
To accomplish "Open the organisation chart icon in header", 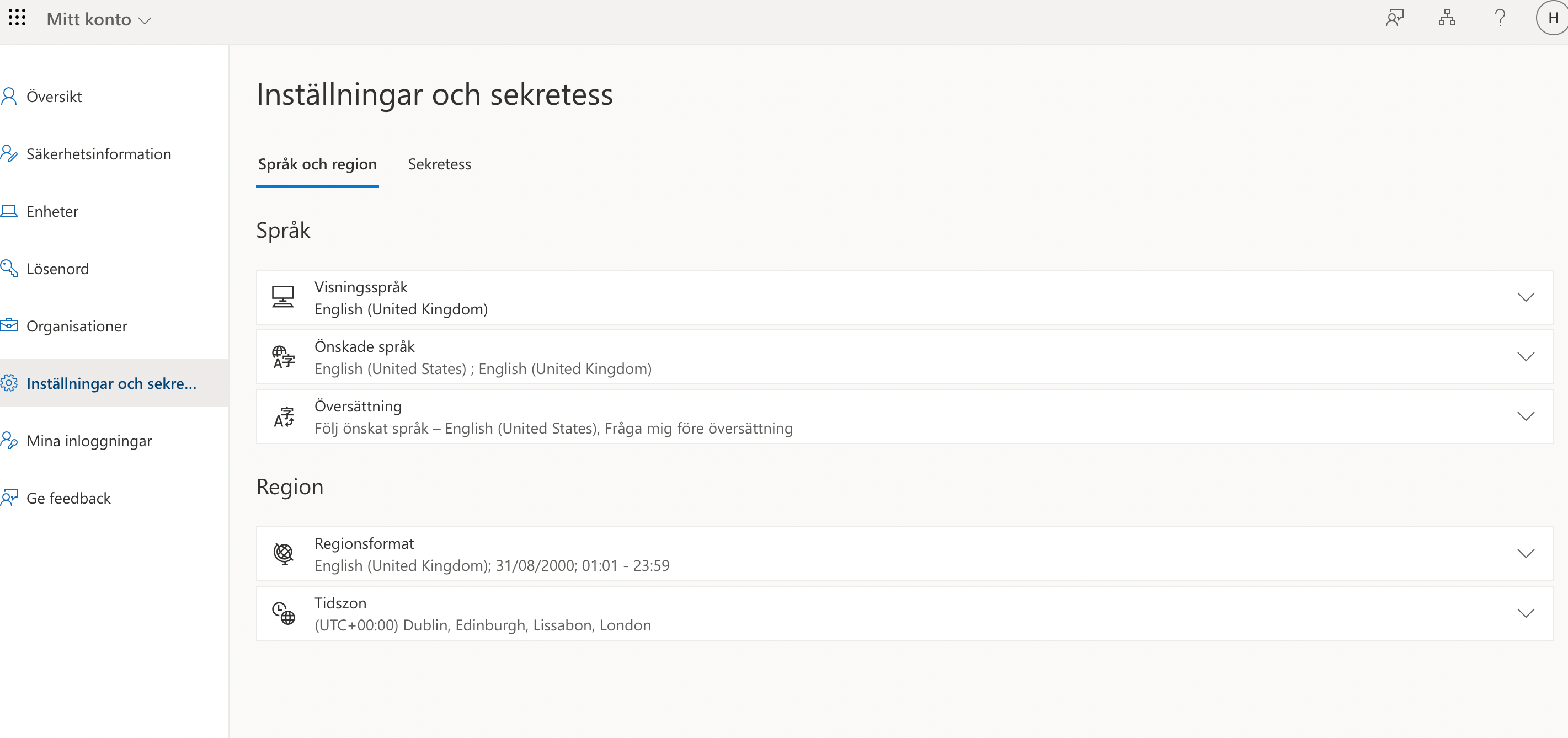I will [x=1447, y=18].
